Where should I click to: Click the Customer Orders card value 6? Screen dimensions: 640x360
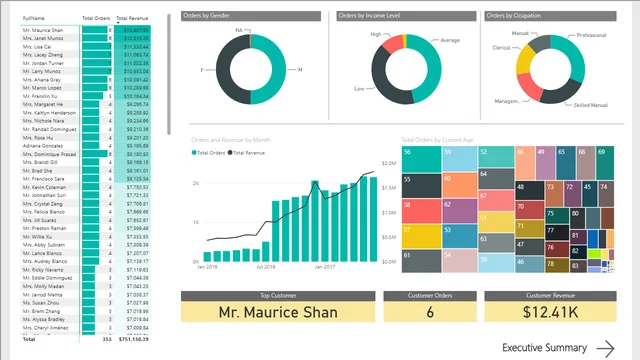[430, 312]
